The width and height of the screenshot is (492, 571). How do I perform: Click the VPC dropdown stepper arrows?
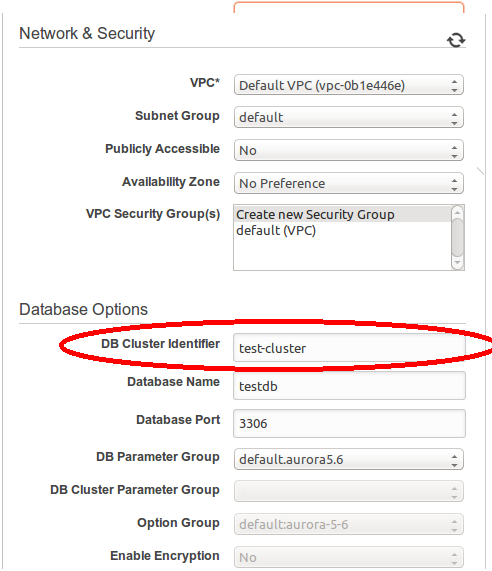point(454,86)
